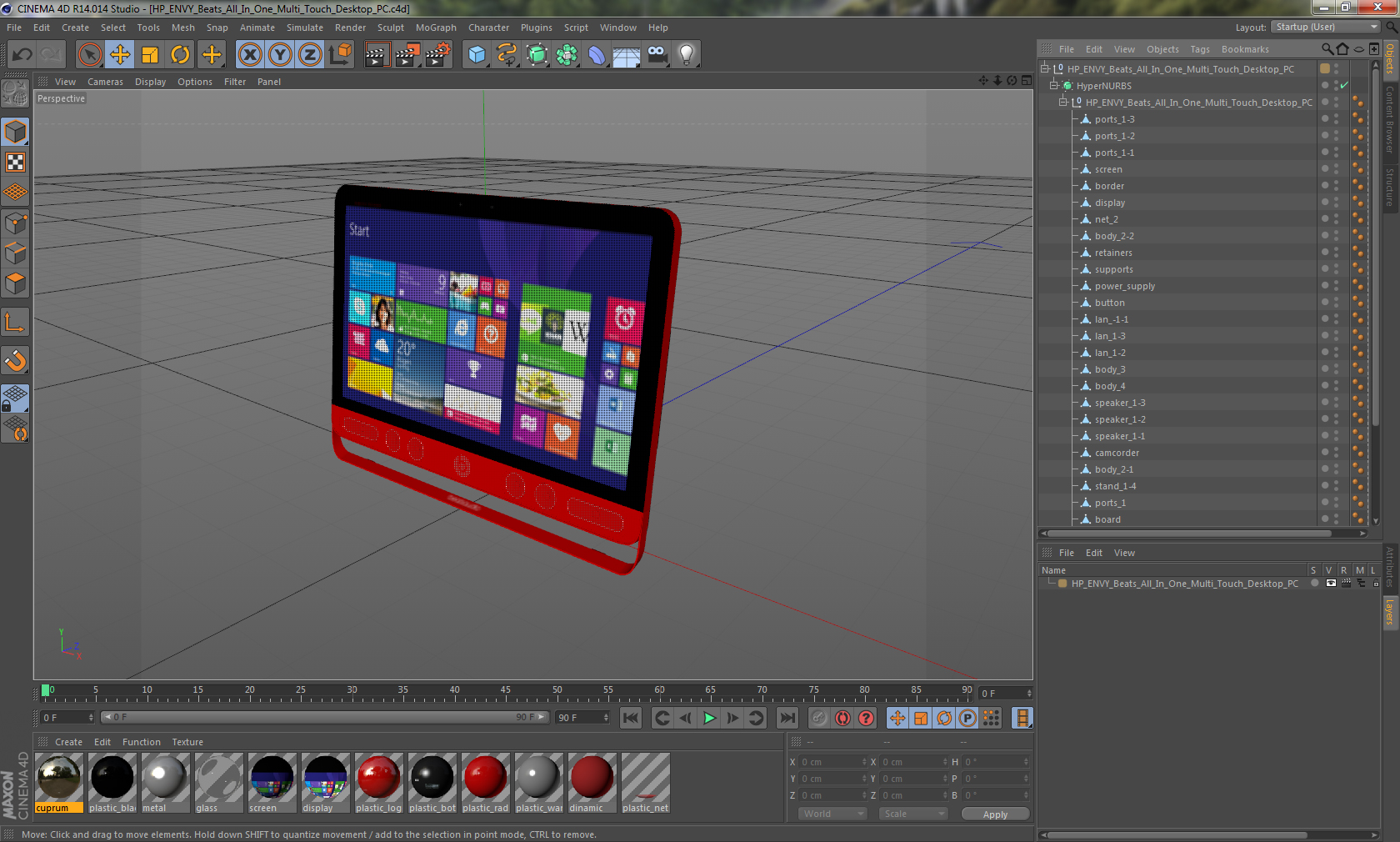
Task: Toggle Z axis lock
Action: click(310, 55)
